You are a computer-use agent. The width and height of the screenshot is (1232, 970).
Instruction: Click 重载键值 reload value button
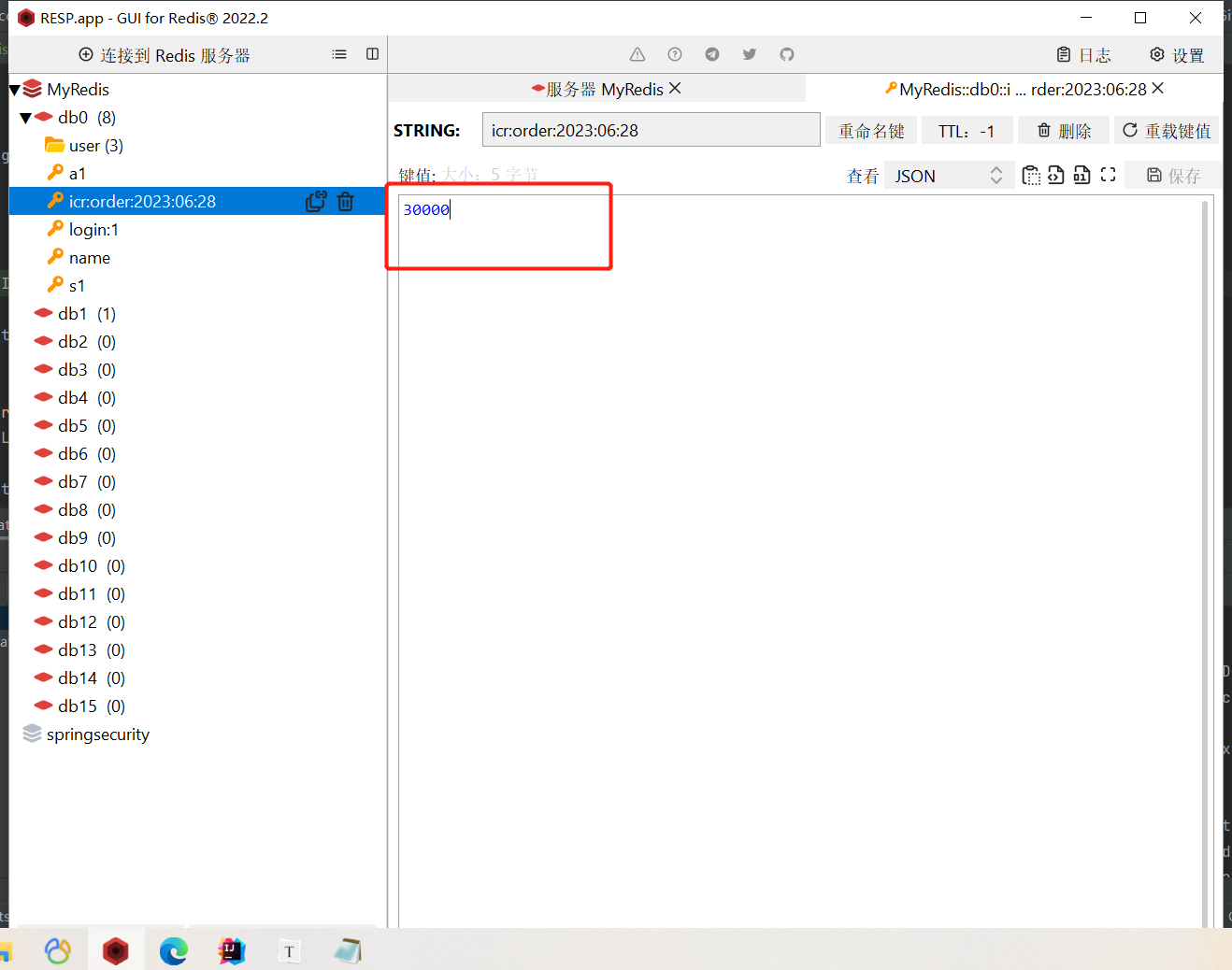click(x=1167, y=131)
